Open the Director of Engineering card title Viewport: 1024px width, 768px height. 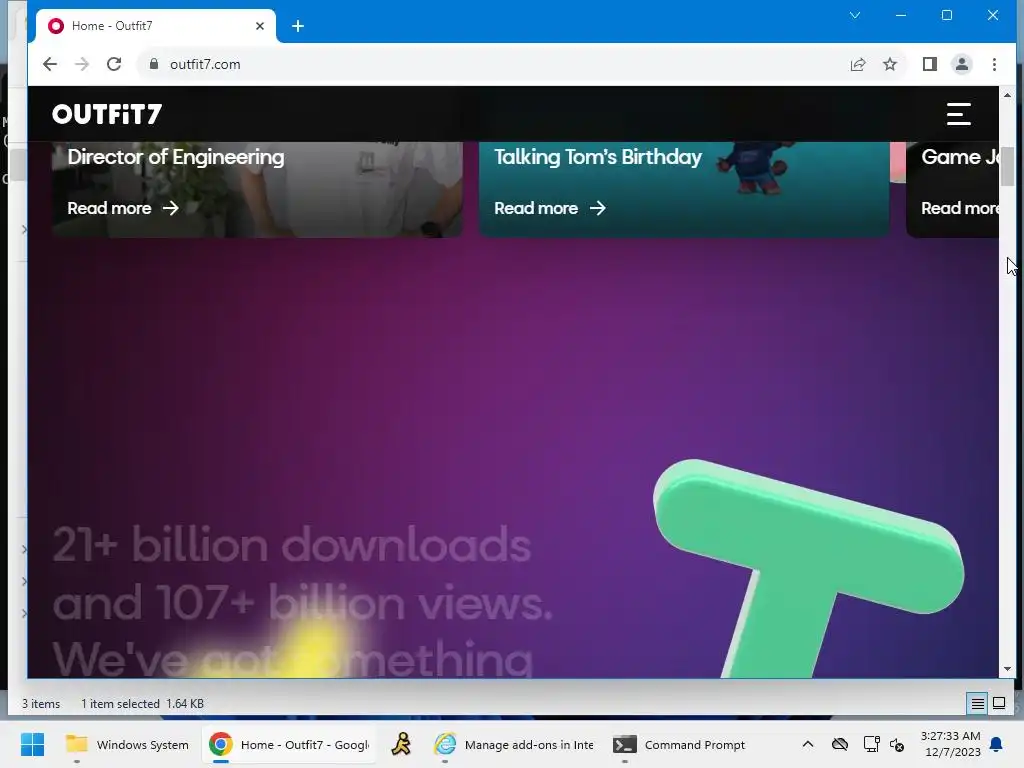(x=176, y=157)
